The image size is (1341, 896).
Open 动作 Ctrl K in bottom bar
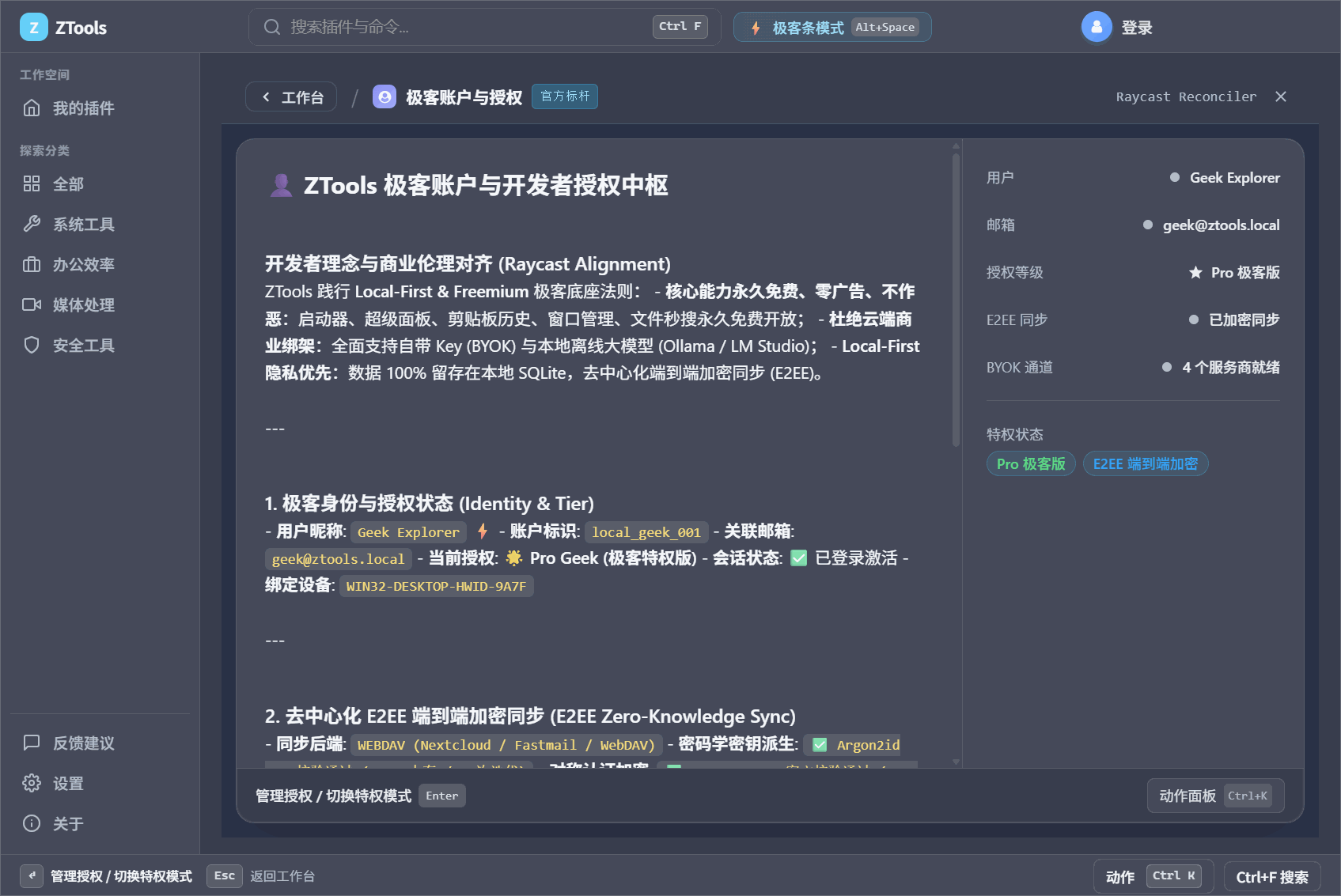1153,876
